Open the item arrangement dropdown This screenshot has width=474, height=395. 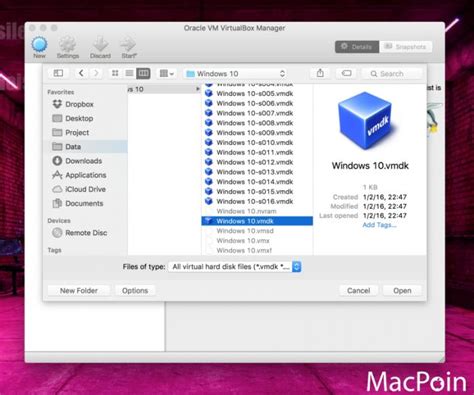coord(166,73)
